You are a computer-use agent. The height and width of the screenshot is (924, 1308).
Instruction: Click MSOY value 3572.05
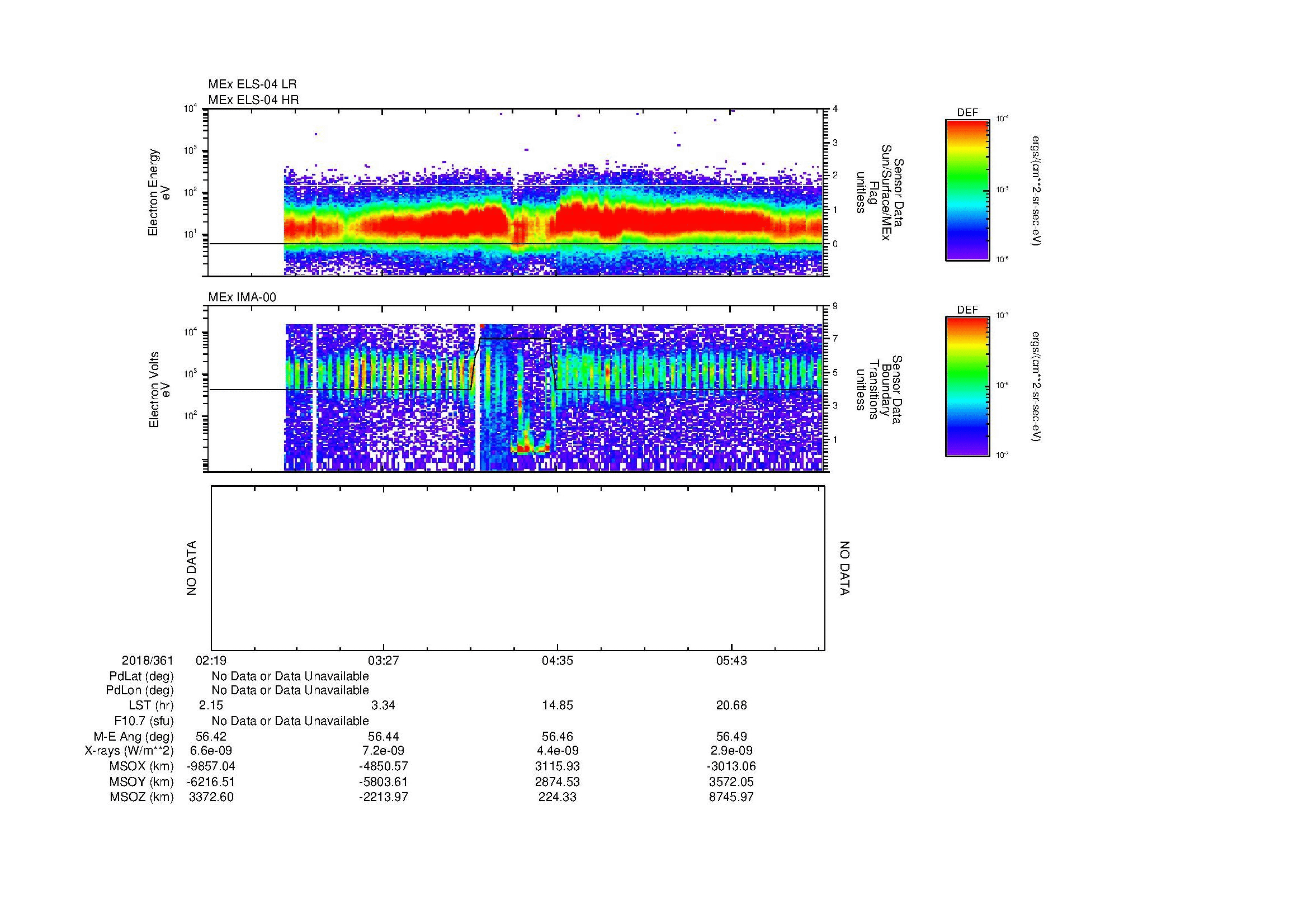(731, 781)
